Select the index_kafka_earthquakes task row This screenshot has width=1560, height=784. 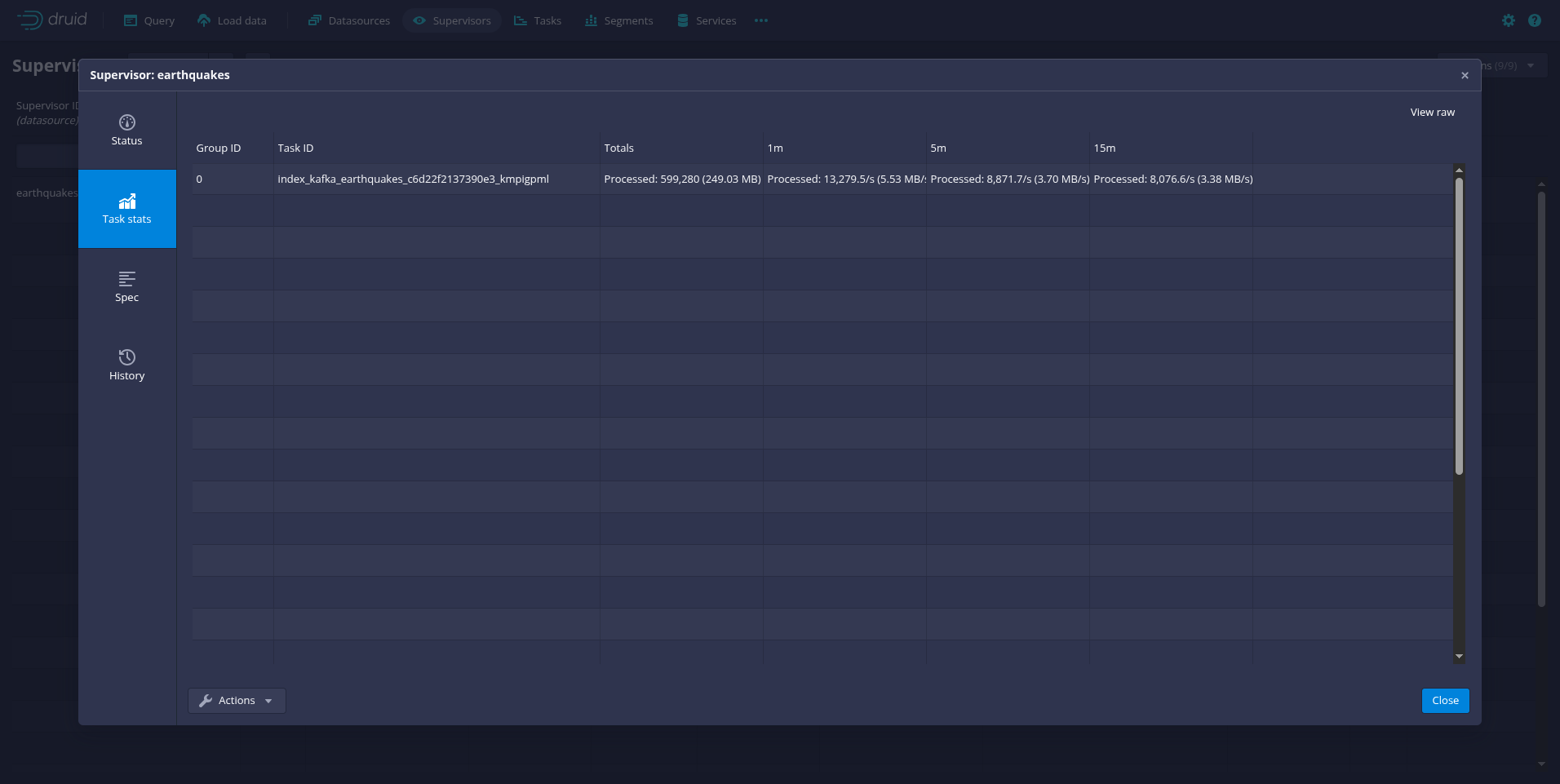[413, 179]
